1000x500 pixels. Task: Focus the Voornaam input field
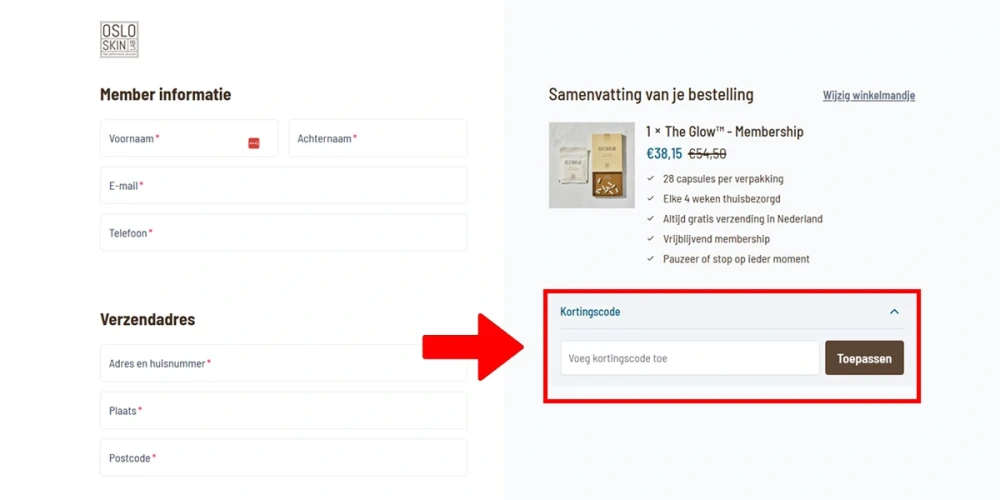click(x=189, y=138)
